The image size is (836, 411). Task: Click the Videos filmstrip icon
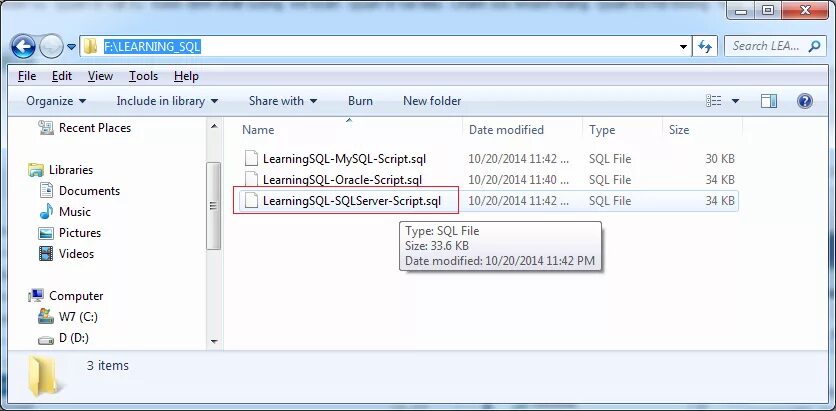click(x=46, y=254)
